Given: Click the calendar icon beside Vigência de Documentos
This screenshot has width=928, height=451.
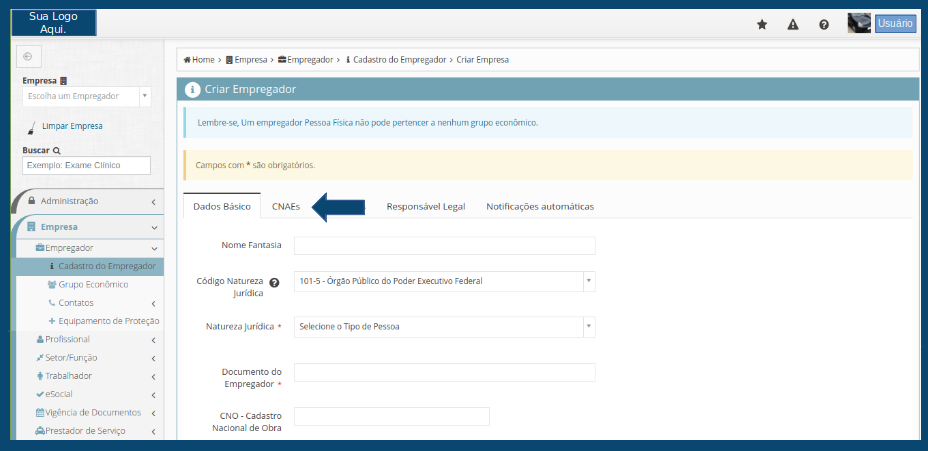Looking at the screenshot, I should click(x=40, y=413).
